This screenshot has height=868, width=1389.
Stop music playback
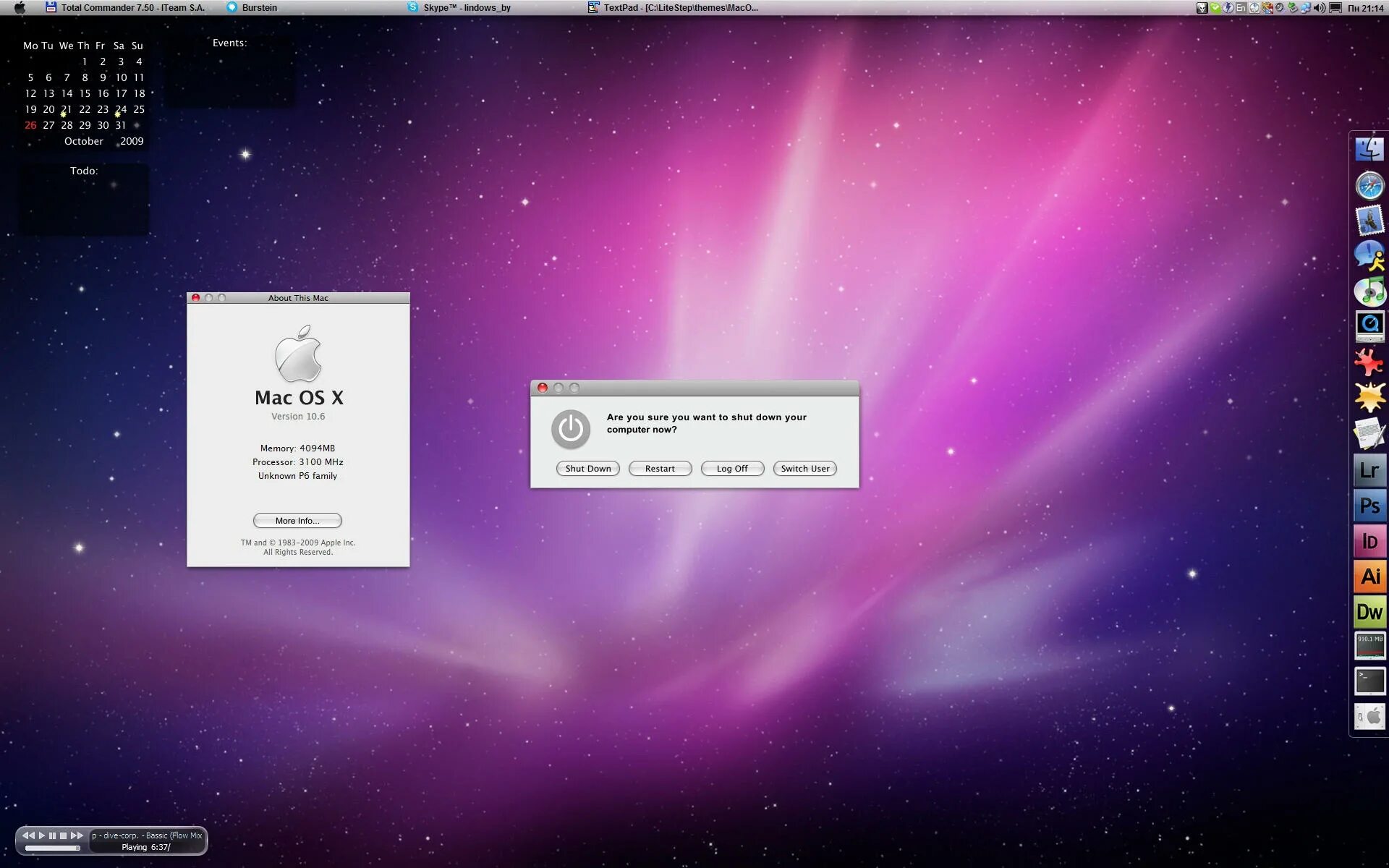click(63, 835)
